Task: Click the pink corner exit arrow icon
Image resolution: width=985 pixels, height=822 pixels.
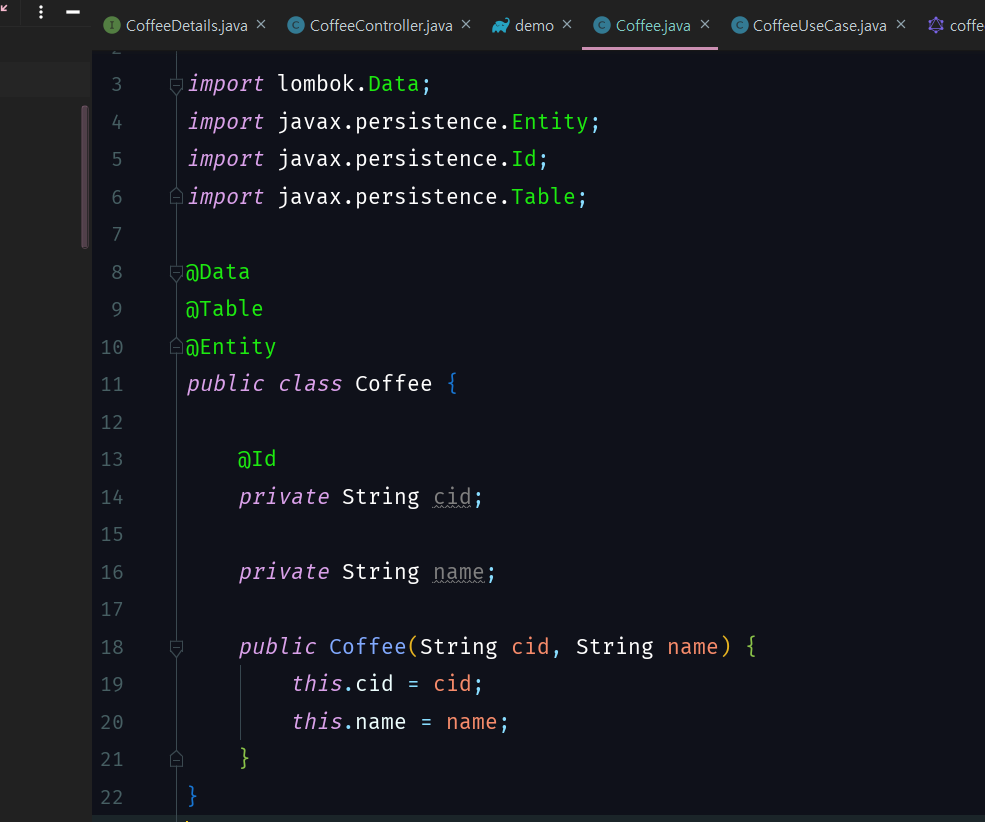Action: pyautogui.click(x=4, y=6)
